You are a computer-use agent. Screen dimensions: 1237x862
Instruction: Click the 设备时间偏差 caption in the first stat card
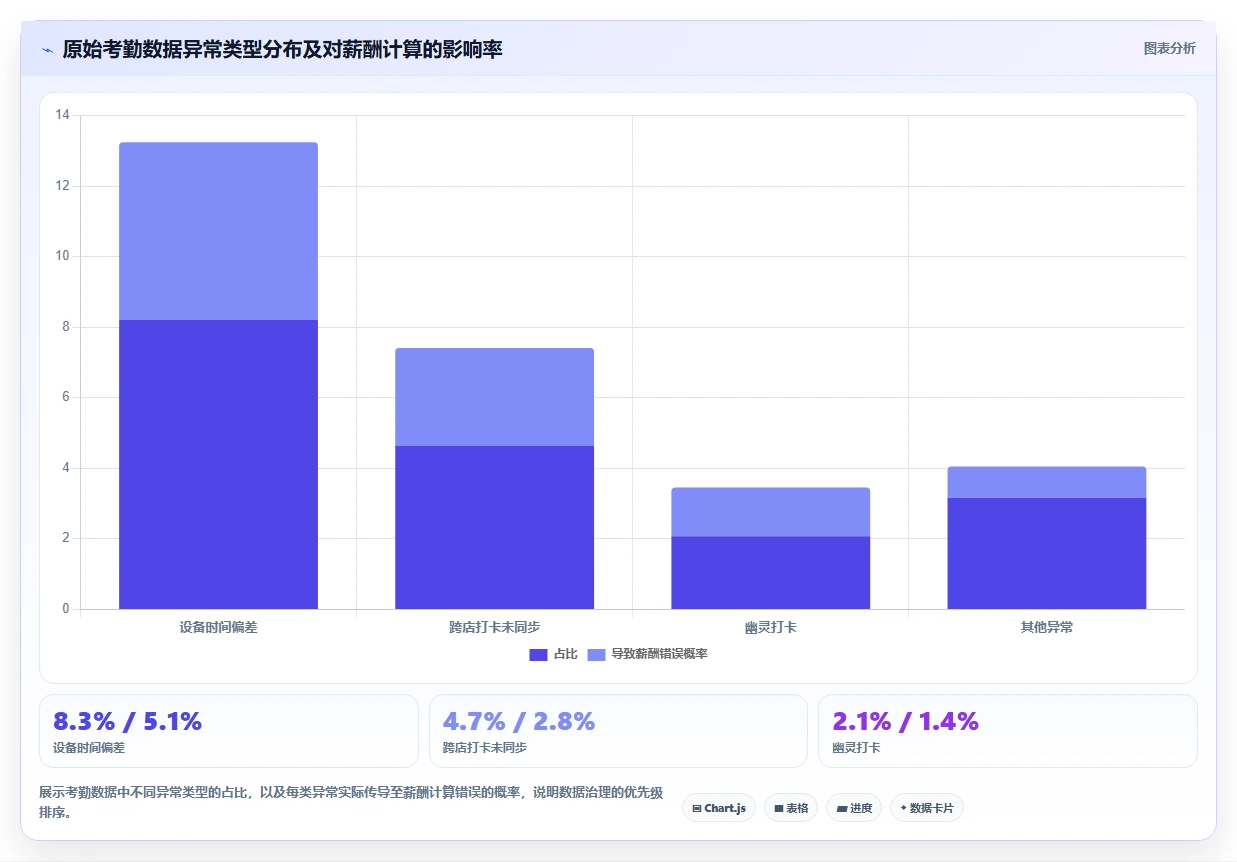tap(89, 747)
